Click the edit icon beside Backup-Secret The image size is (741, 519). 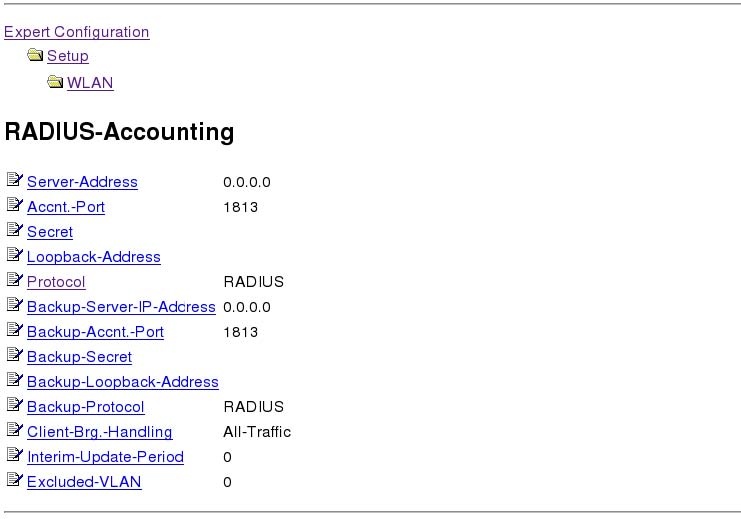coord(15,355)
